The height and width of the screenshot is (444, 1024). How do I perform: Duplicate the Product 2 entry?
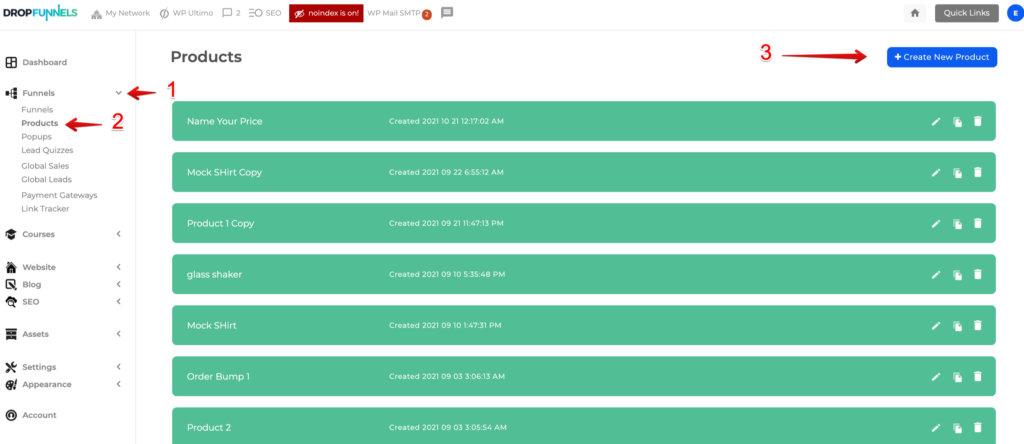tap(957, 427)
